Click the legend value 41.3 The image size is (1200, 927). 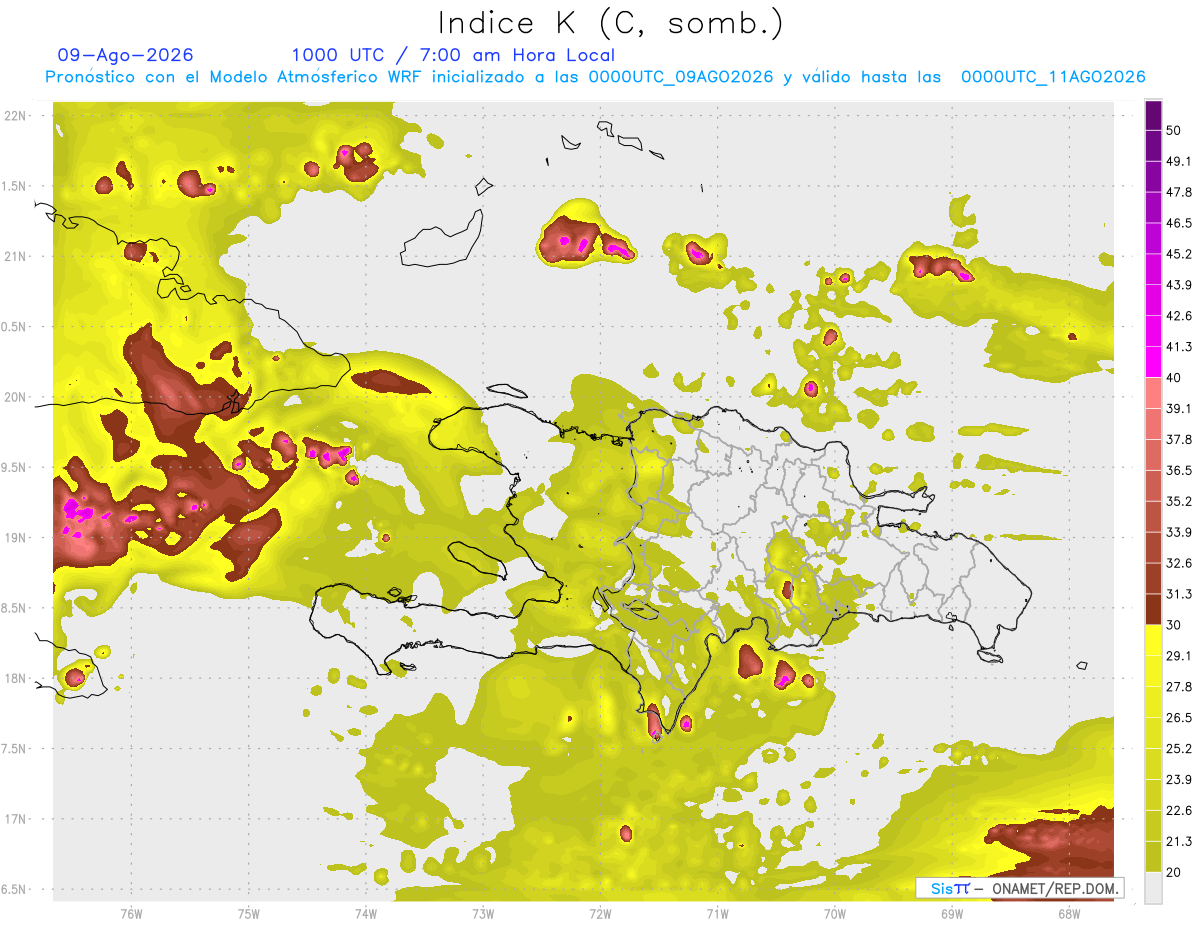[x=1178, y=347]
